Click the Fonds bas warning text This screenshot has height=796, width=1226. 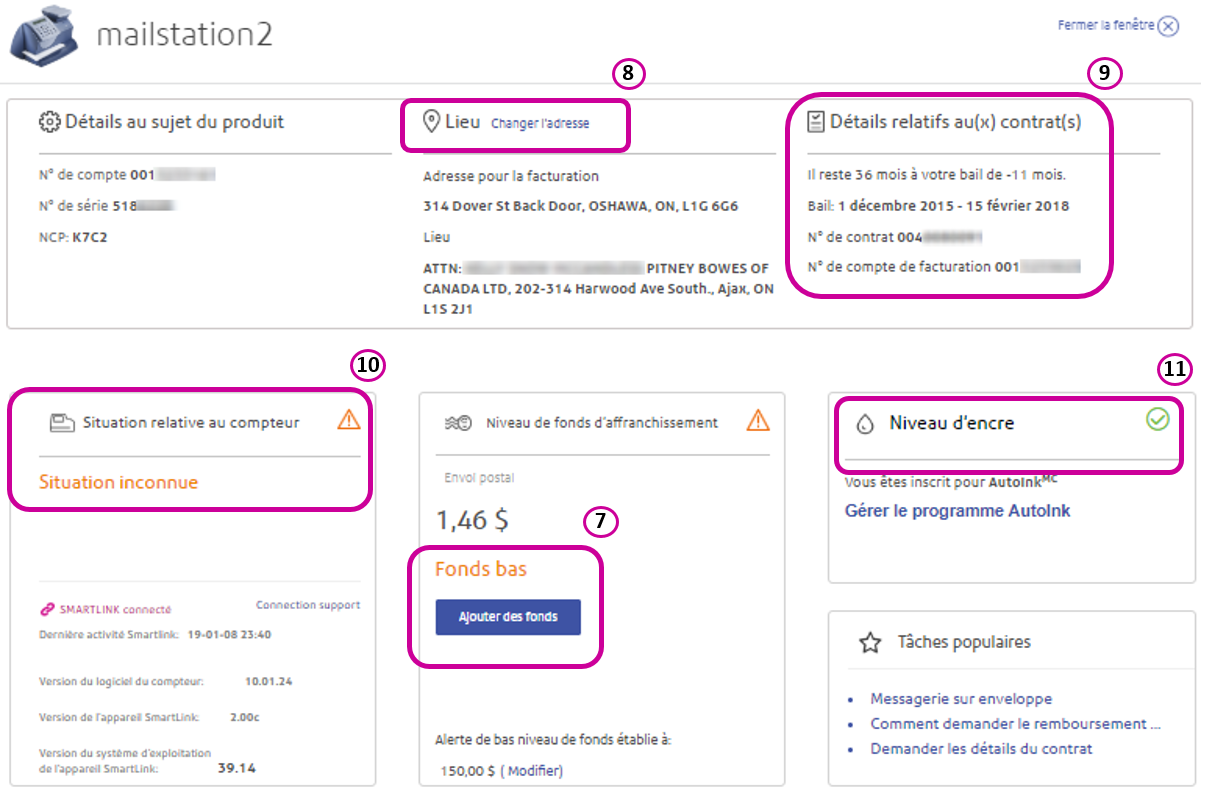pyautogui.click(x=481, y=570)
